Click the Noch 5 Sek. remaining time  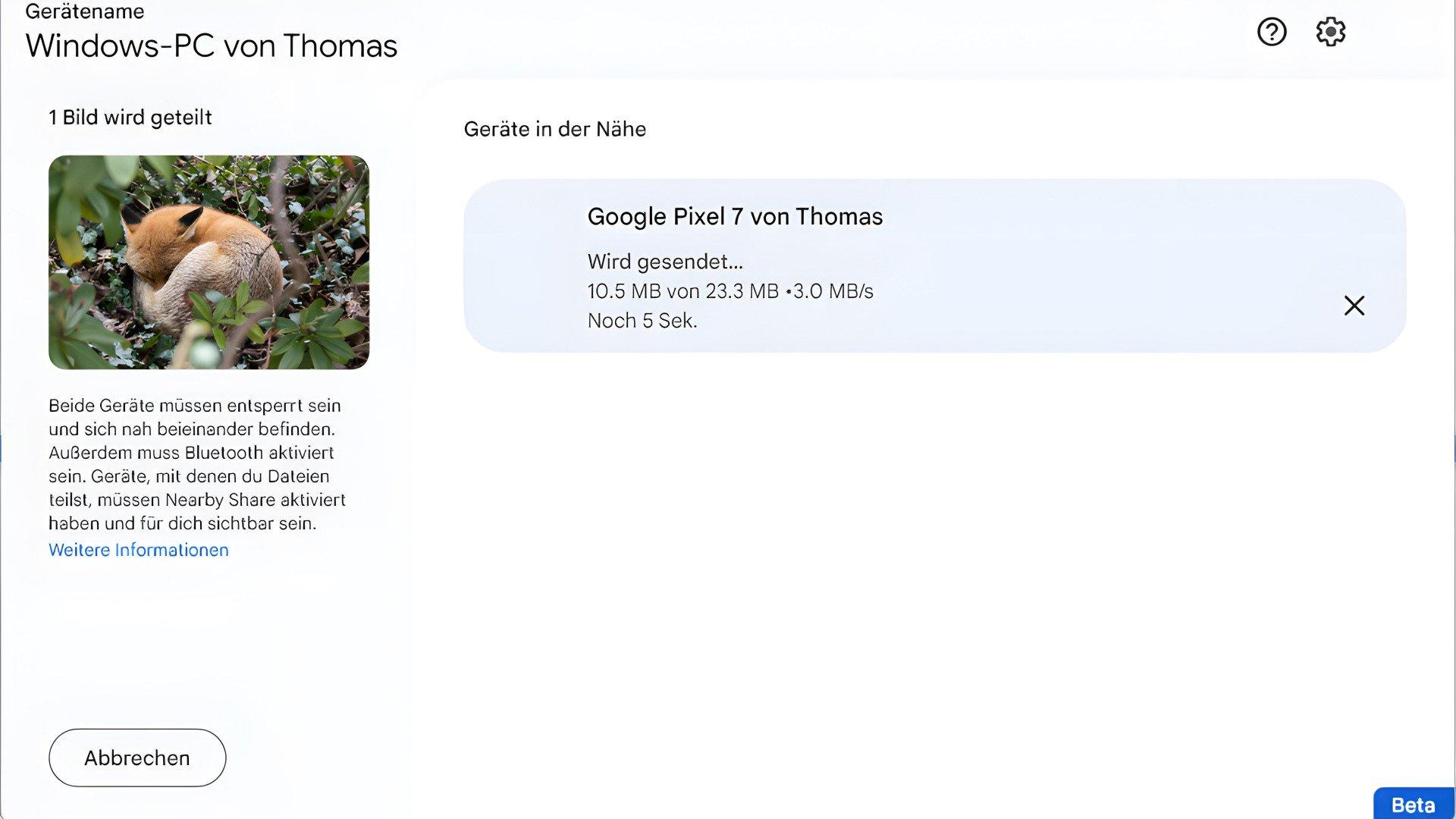click(642, 321)
